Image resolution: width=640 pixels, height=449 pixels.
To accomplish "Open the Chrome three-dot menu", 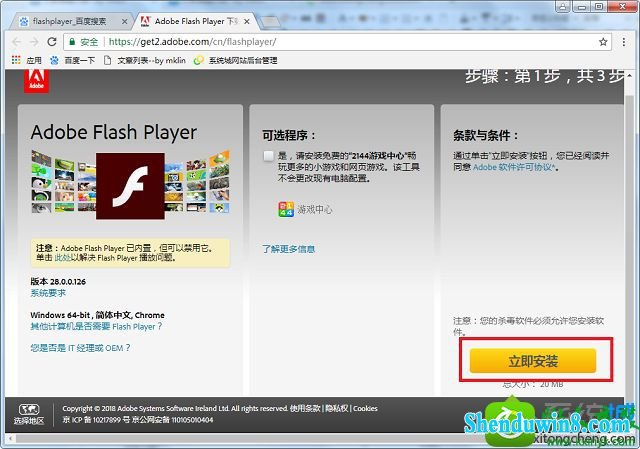I will pos(624,42).
